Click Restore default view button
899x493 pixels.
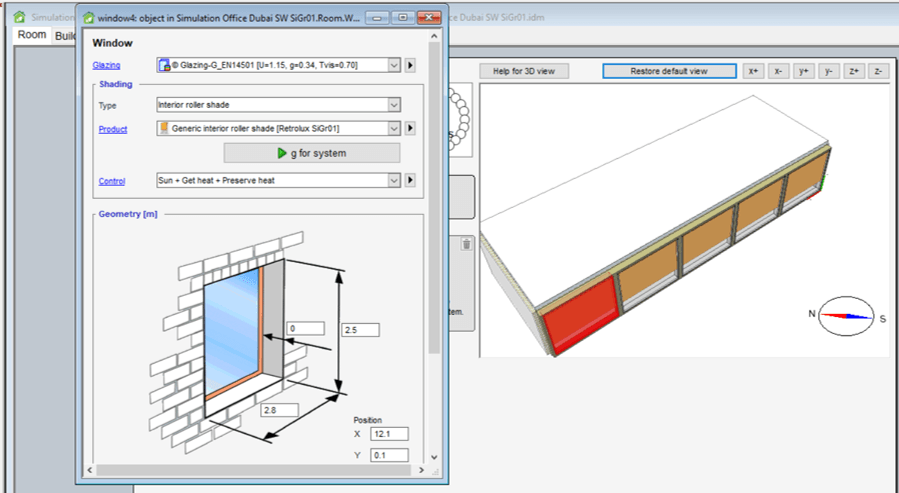[x=669, y=71]
